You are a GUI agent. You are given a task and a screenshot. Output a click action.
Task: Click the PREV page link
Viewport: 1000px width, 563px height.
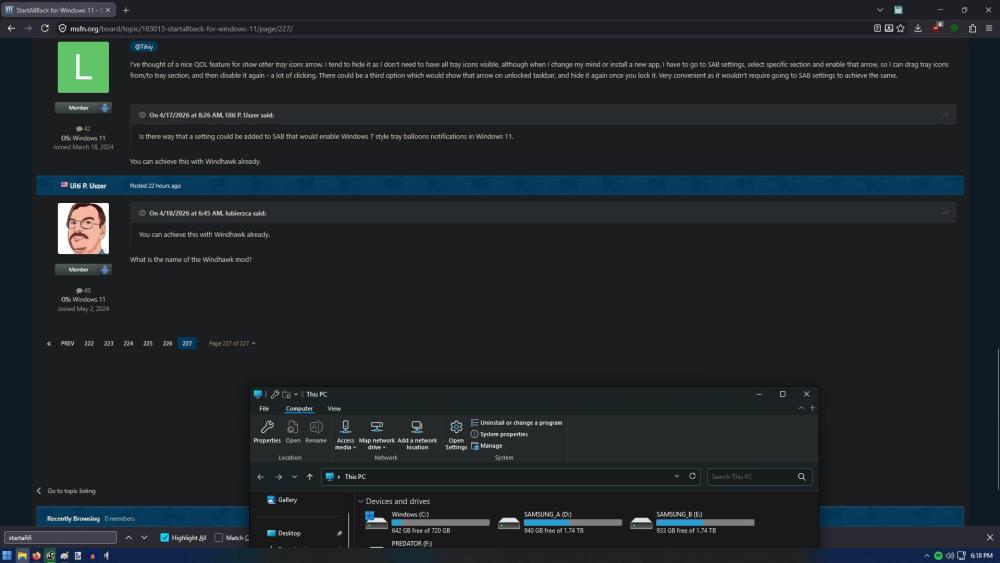[67, 343]
